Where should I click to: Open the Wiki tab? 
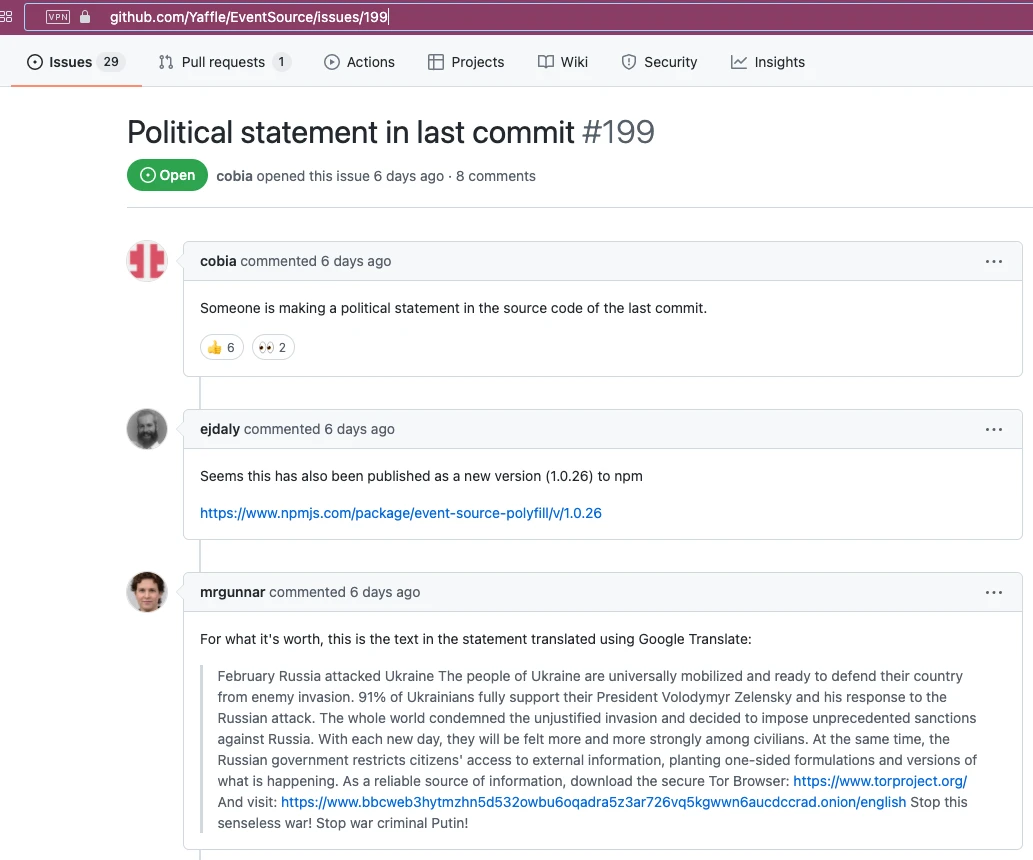tap(563, 62)
